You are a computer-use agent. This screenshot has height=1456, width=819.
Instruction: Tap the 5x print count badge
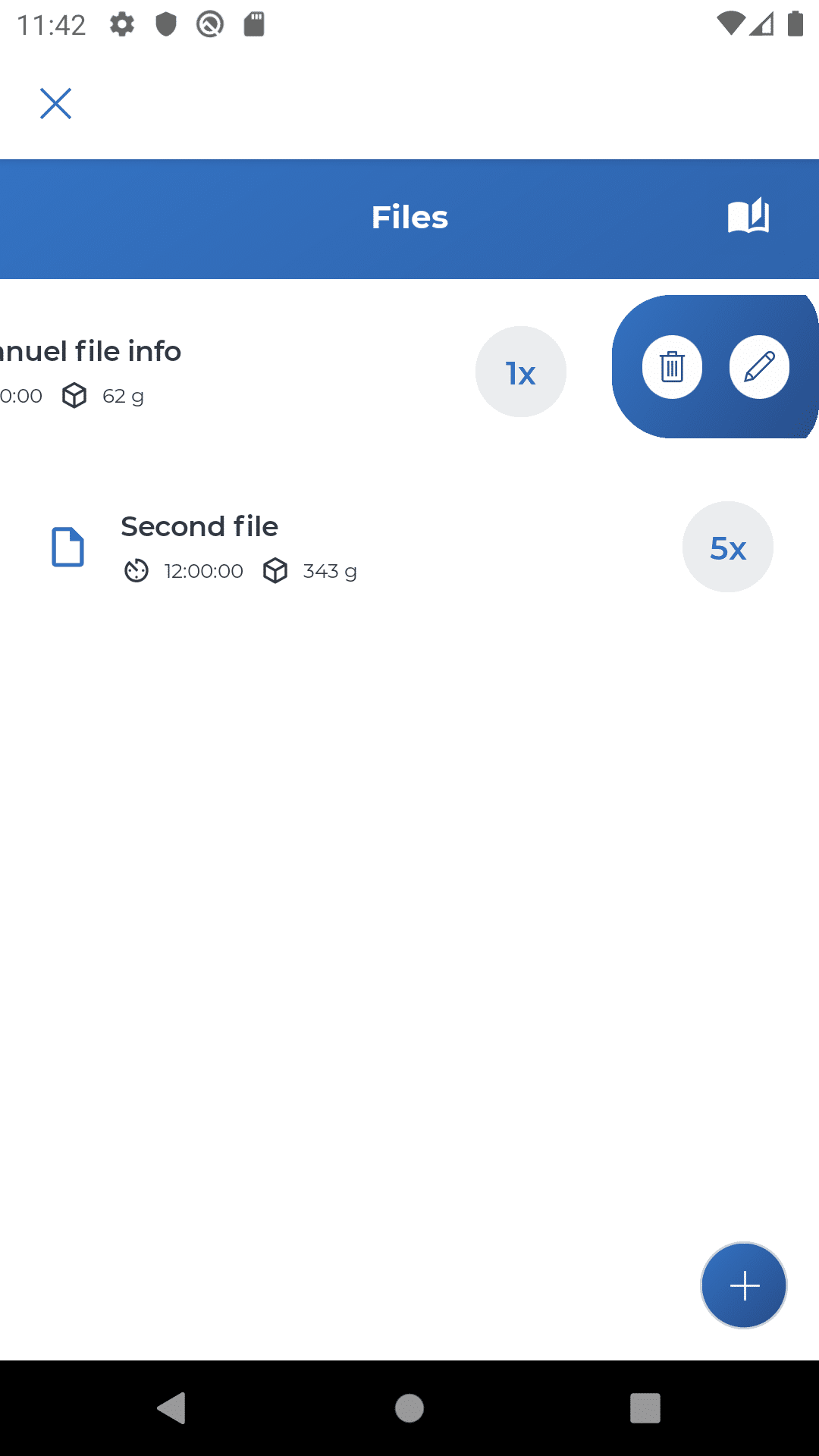(728, 547)
